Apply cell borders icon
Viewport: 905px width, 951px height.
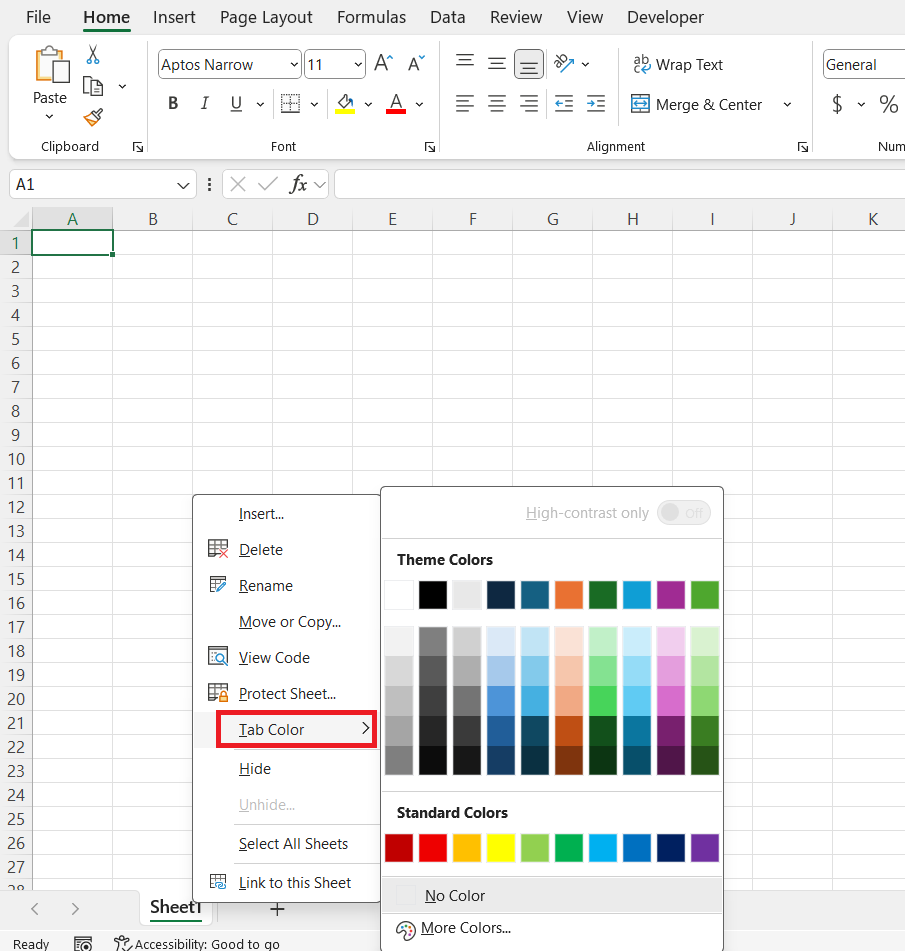[x=290, y=104]
